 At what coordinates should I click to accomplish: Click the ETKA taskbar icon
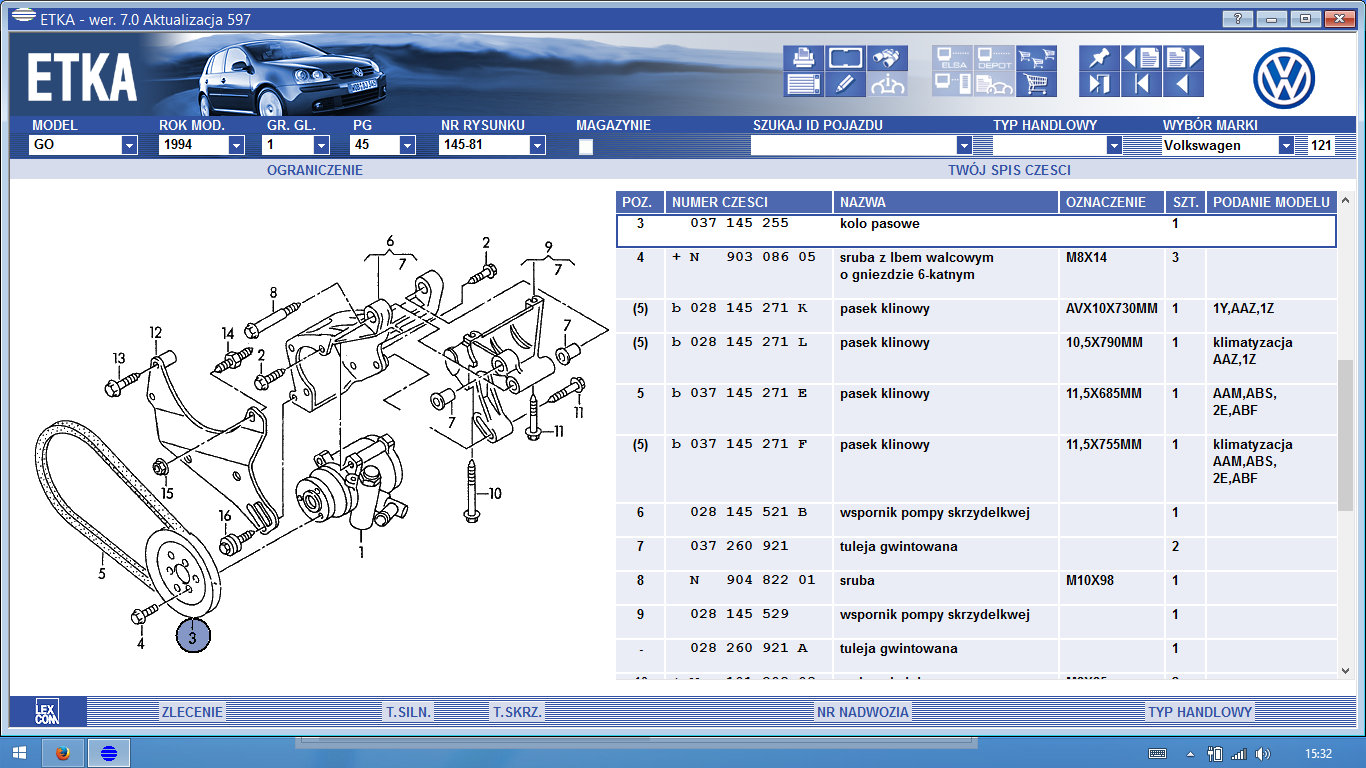(108, 753)
